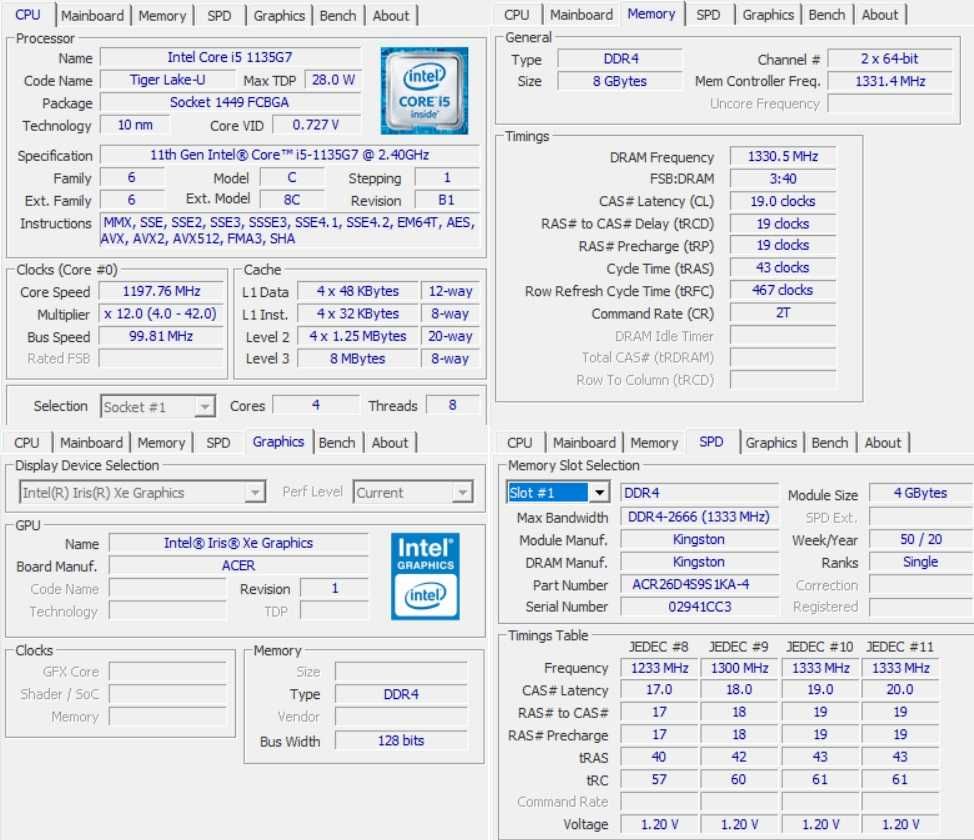Click the Week/Year value '50 / 20'
This screenshot has height=840, width=974.
[x=921, y=539]
